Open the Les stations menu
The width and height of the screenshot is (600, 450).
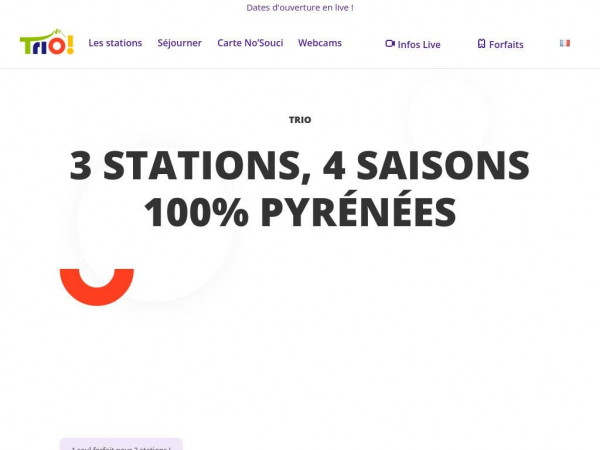click(x=115, y=43)
